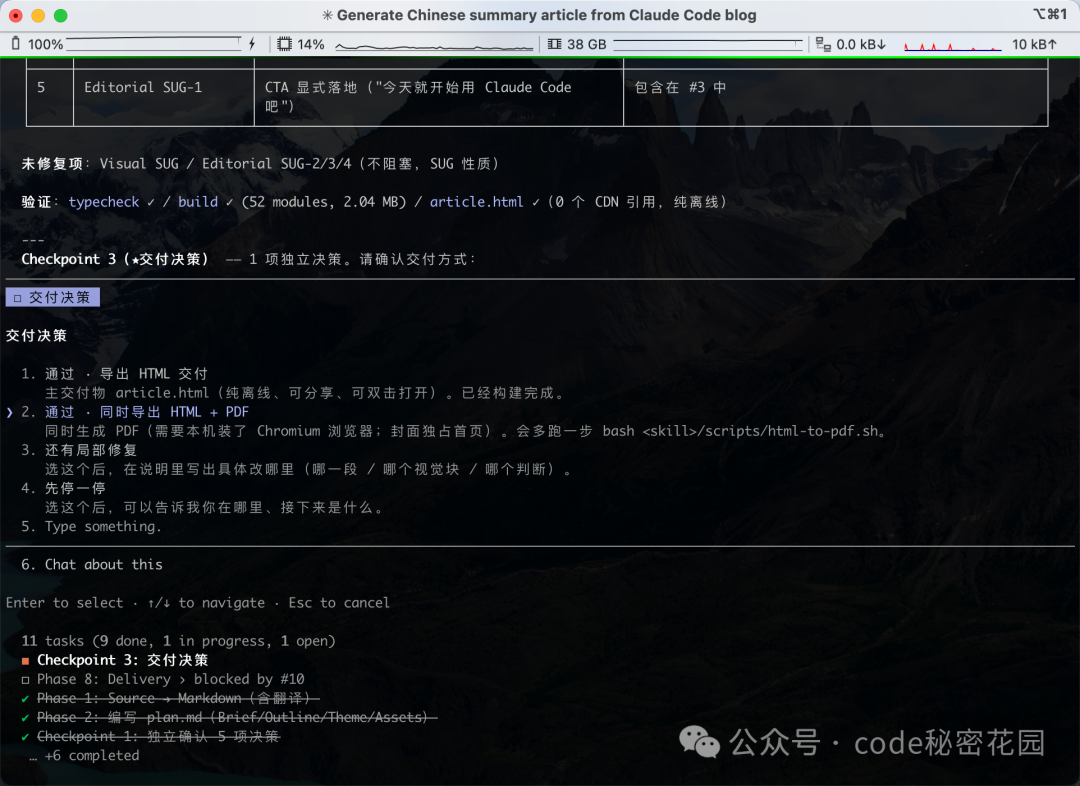1080x786 pixels.
Task: Choose option 4 先停一停
Action: click(63, 488)
